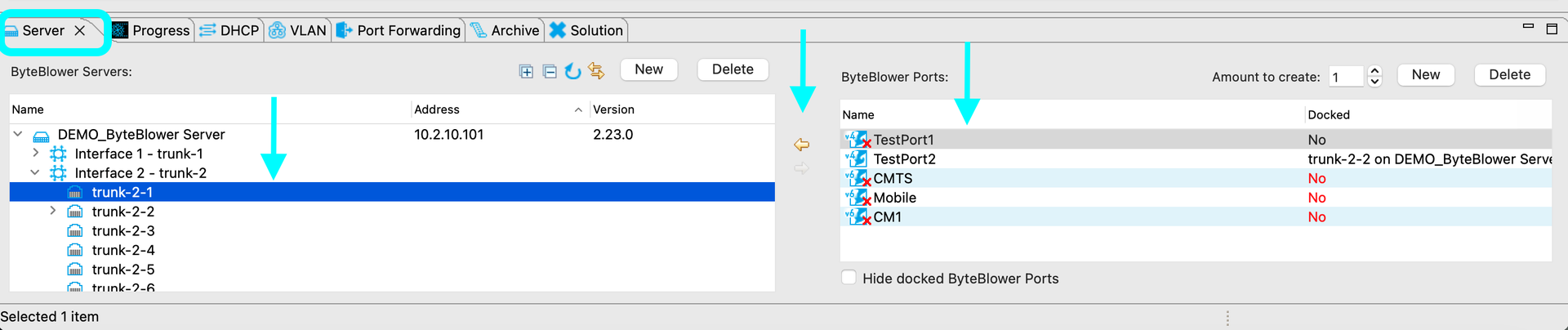Enable Hide docked ByteBlower Ports checkbox
Image resolution: width=1568 pixels, height=330 pixels.
click(x=849, y=278)
